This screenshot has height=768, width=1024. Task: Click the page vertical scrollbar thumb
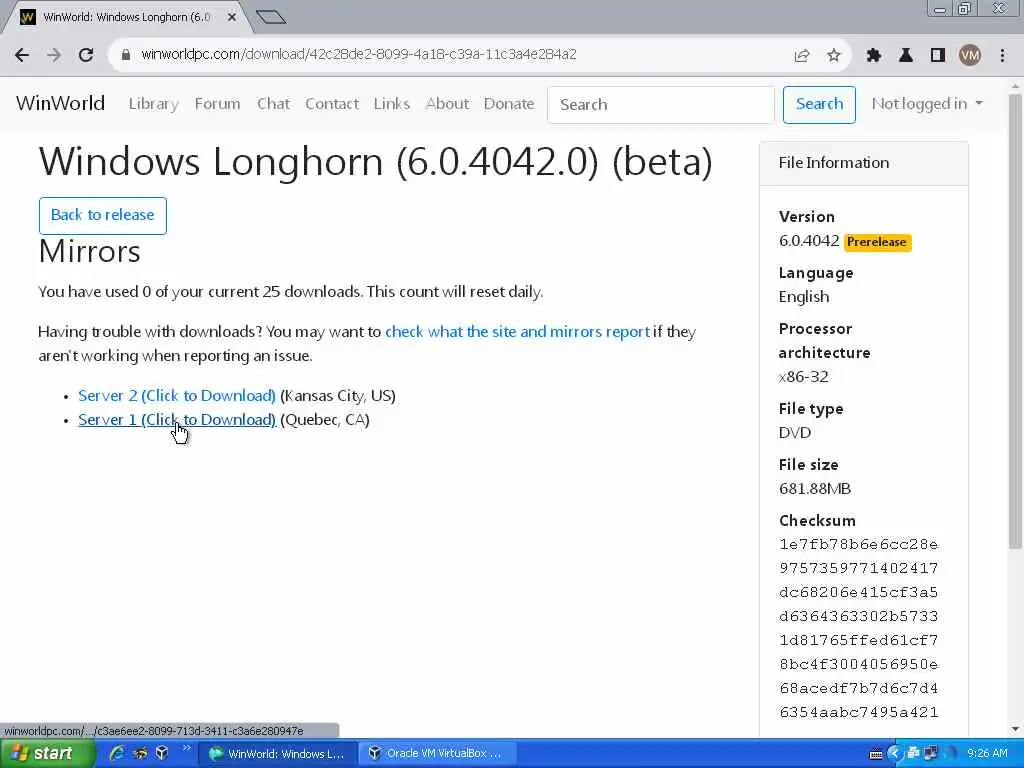(1015, 320)
